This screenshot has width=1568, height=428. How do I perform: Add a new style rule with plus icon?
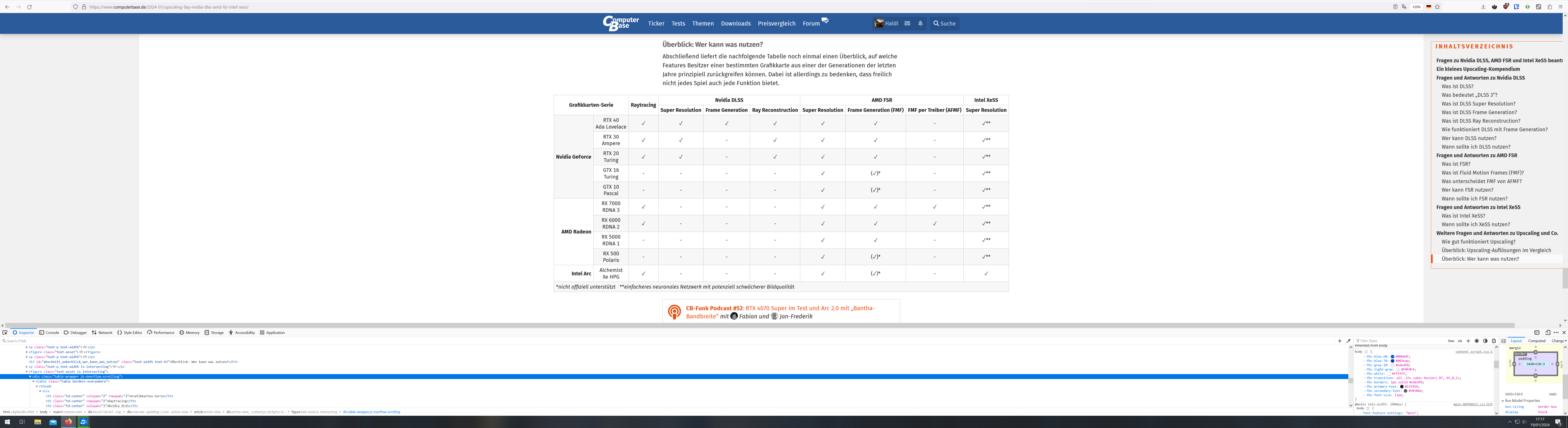pyautogui.click(x=1468, y=341)
